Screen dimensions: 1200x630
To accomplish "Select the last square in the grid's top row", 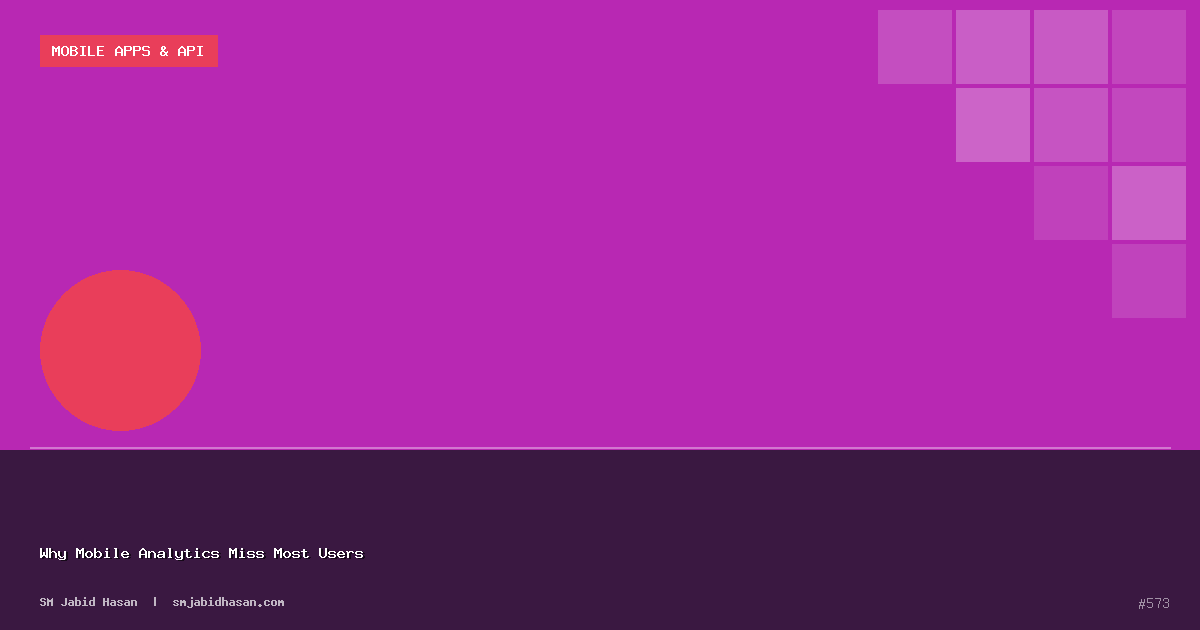I will (x=1148, y=47).
